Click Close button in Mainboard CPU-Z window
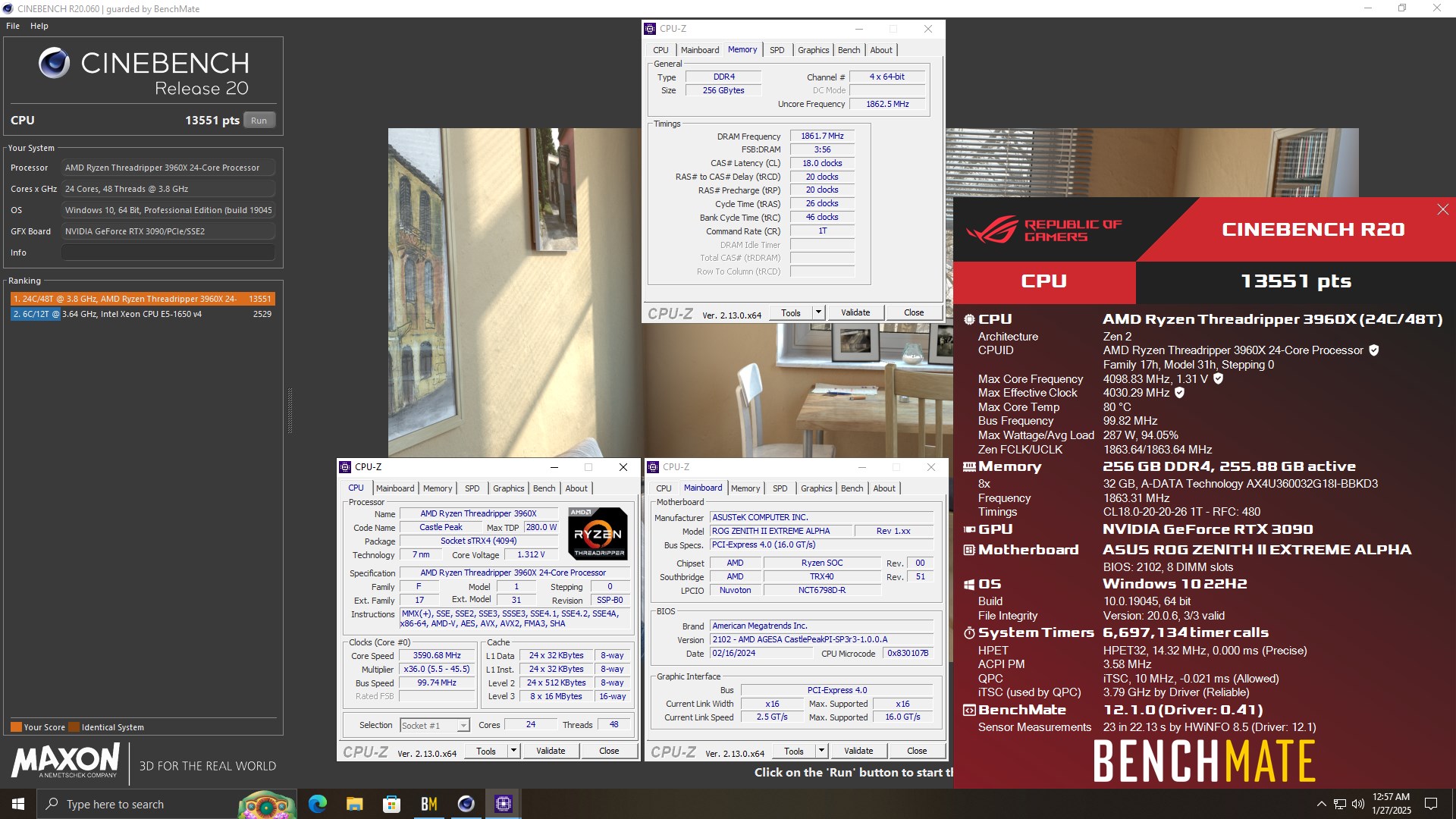The image size is (1456, 819). pyautogui.click(x=917, y=751)
